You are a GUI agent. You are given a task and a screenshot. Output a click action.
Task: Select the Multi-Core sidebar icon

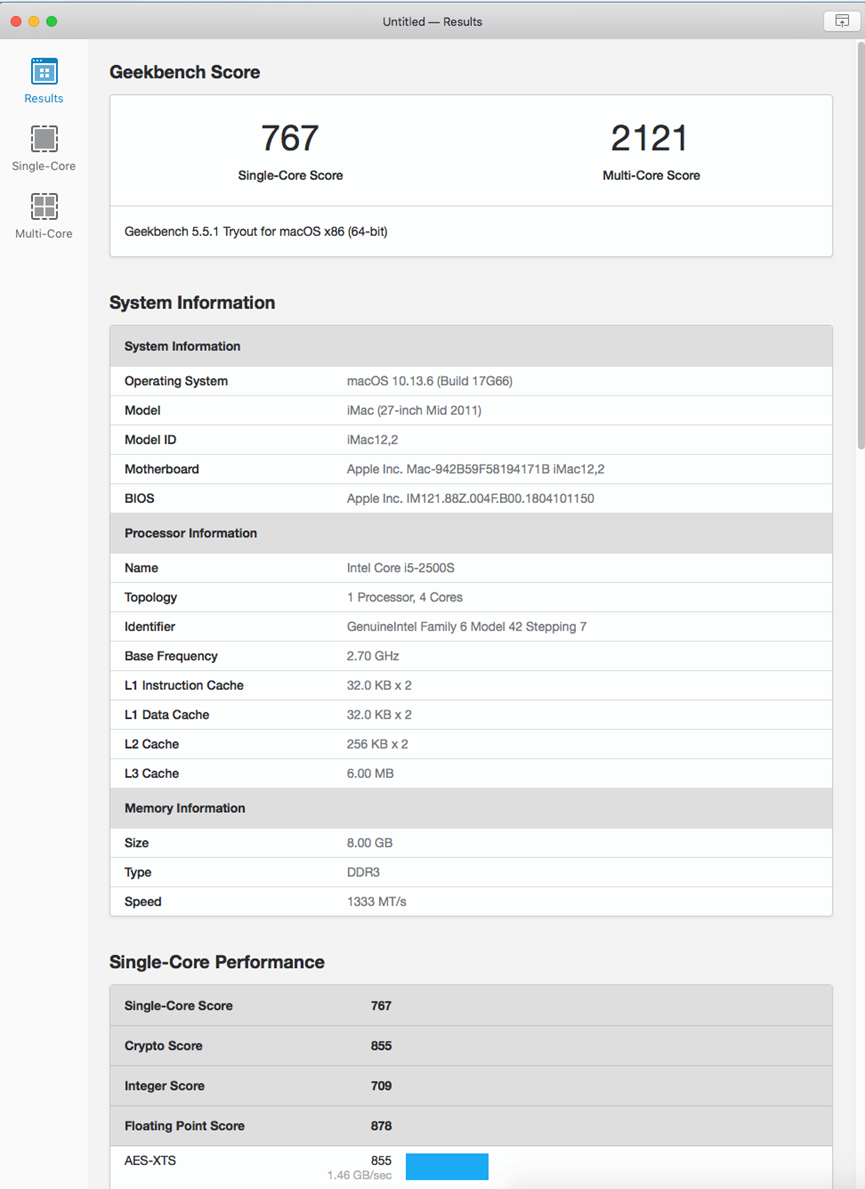click(x=44, y=207)
